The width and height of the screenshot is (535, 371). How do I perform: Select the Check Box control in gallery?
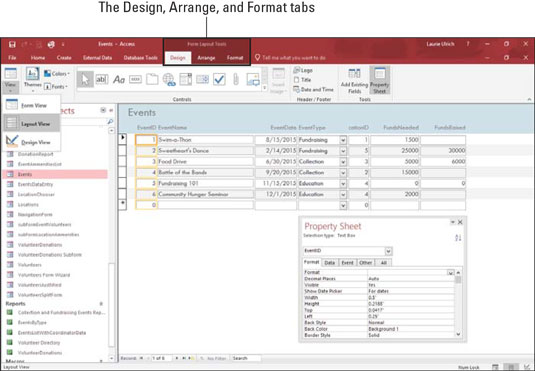[219, 80]
